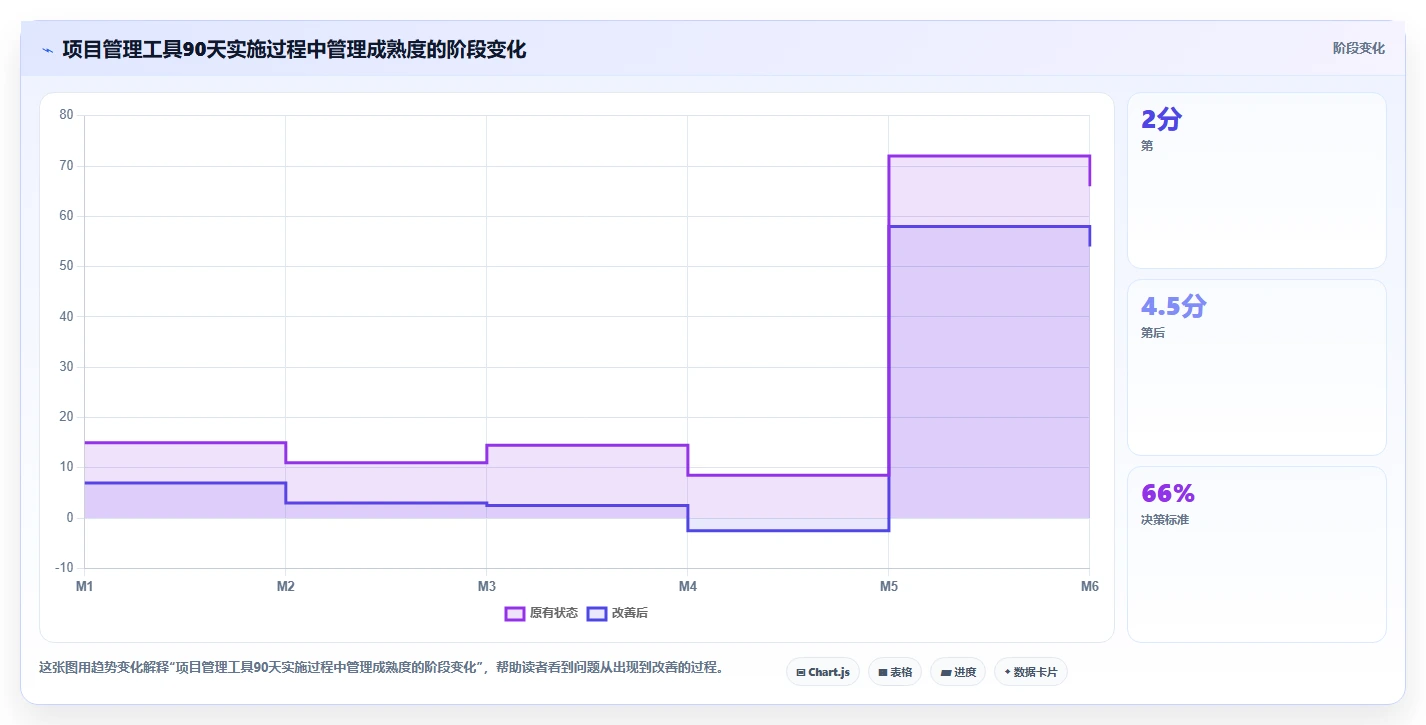The height and width of the screenshot is (725, 1426).
Task: Click the M6 x-axis label
Action: click(x=1090, y=586)
